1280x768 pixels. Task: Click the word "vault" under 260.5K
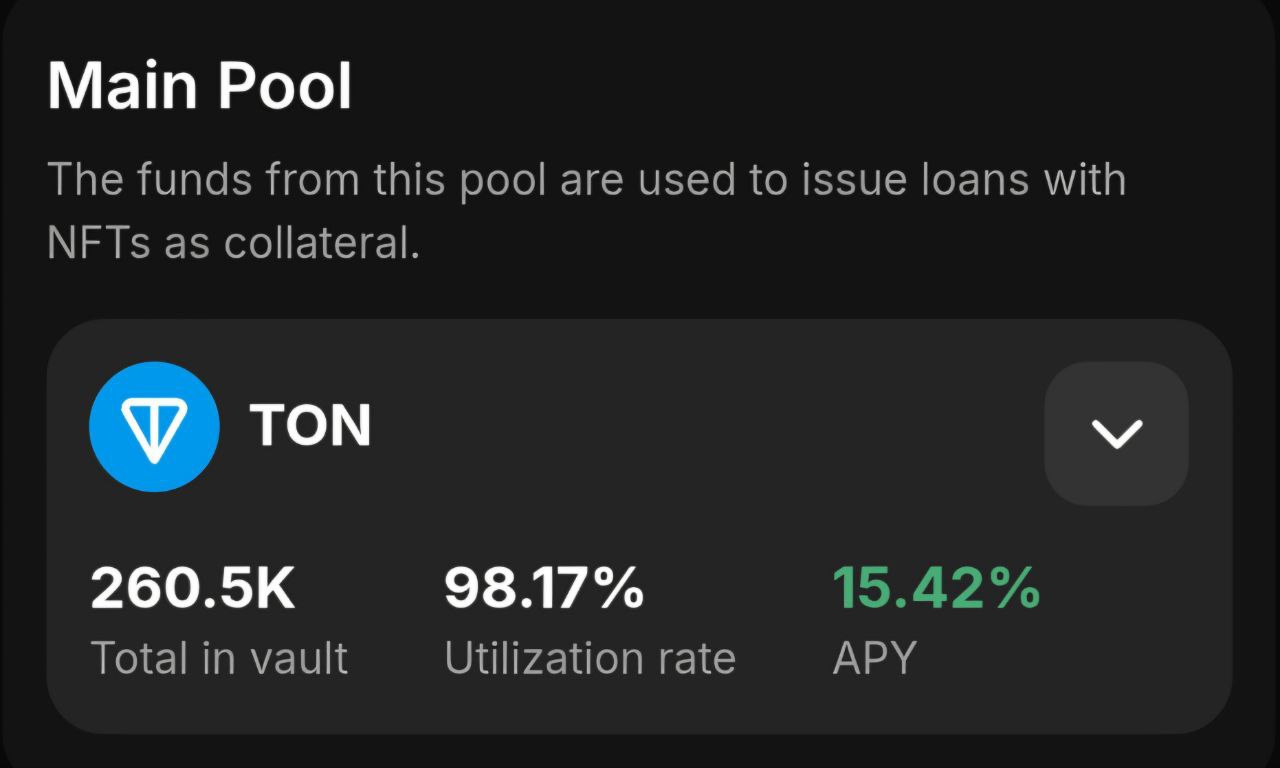299,658
